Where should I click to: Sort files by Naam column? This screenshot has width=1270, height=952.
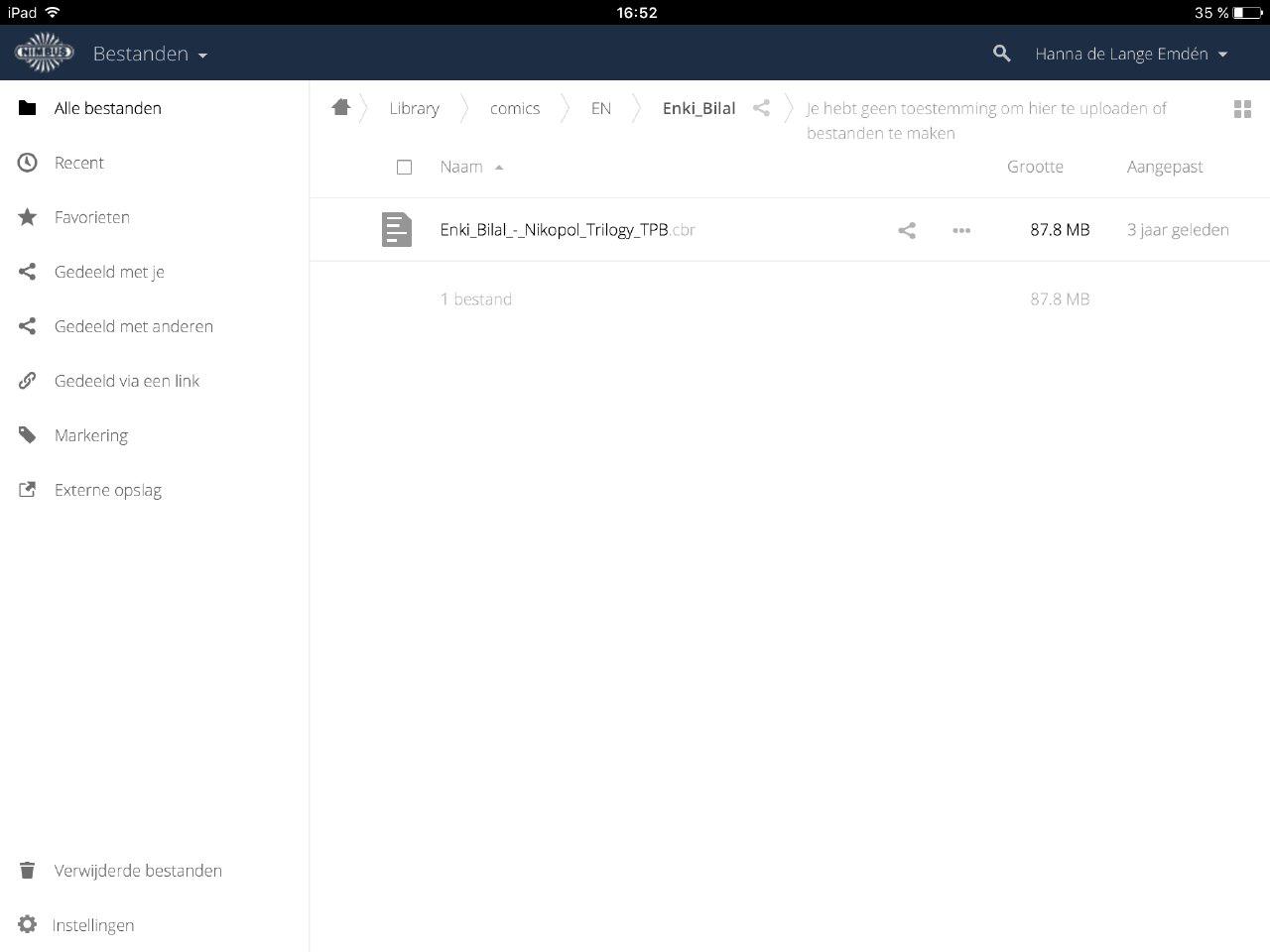(x=461, y=167)
